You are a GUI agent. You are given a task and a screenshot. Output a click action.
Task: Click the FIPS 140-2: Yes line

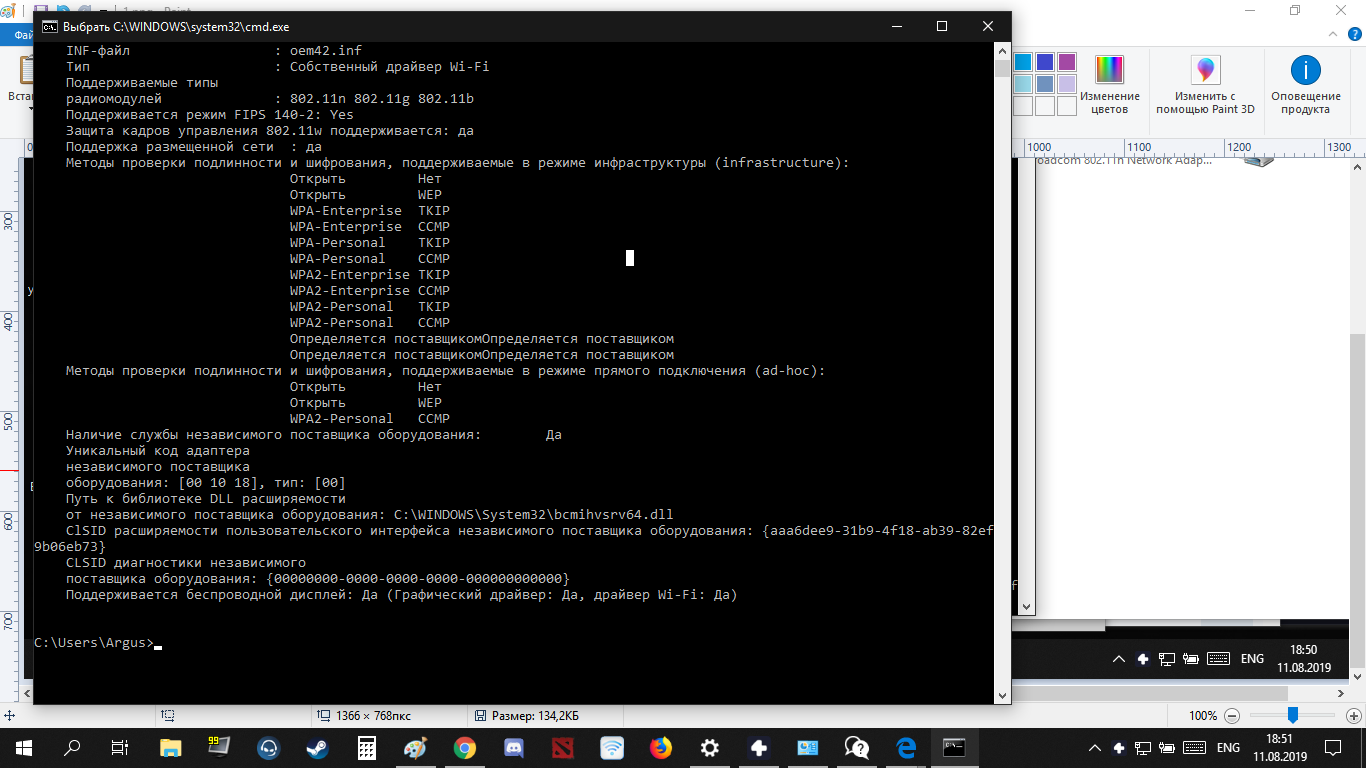210,114
